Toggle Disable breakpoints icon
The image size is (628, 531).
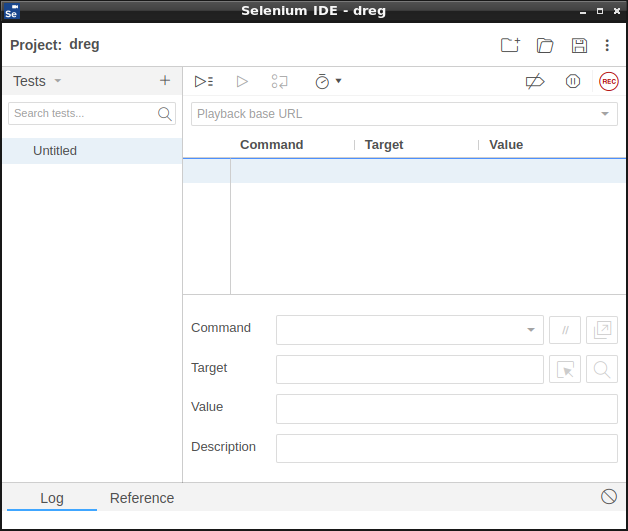pos(535,81)
